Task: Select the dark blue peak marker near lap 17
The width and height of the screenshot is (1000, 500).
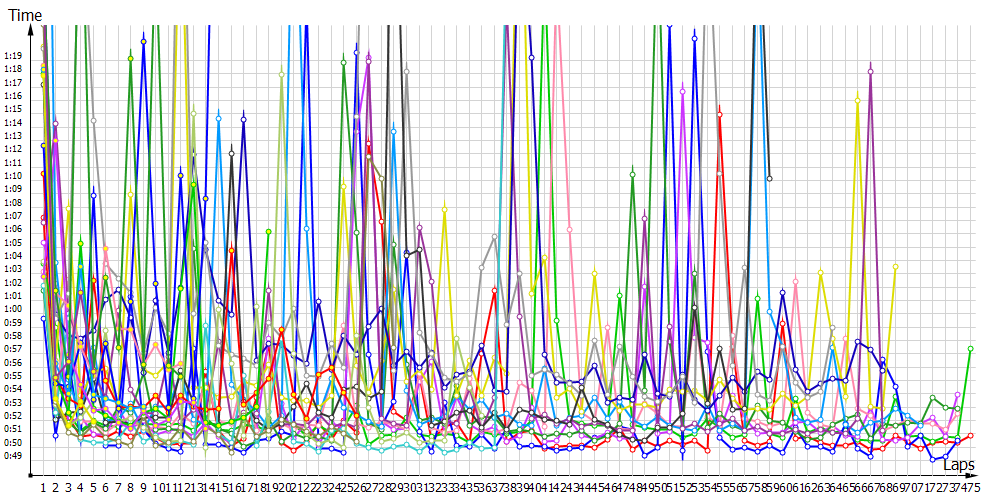Action: coord(243,119)
